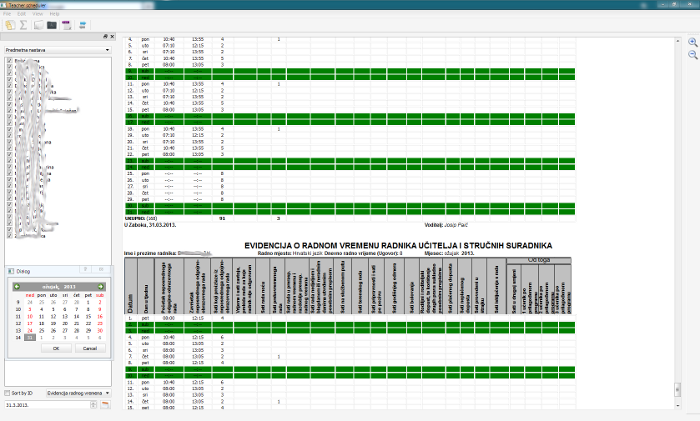Toggle the last teacher checkbox in list

[x=10, y=236]
